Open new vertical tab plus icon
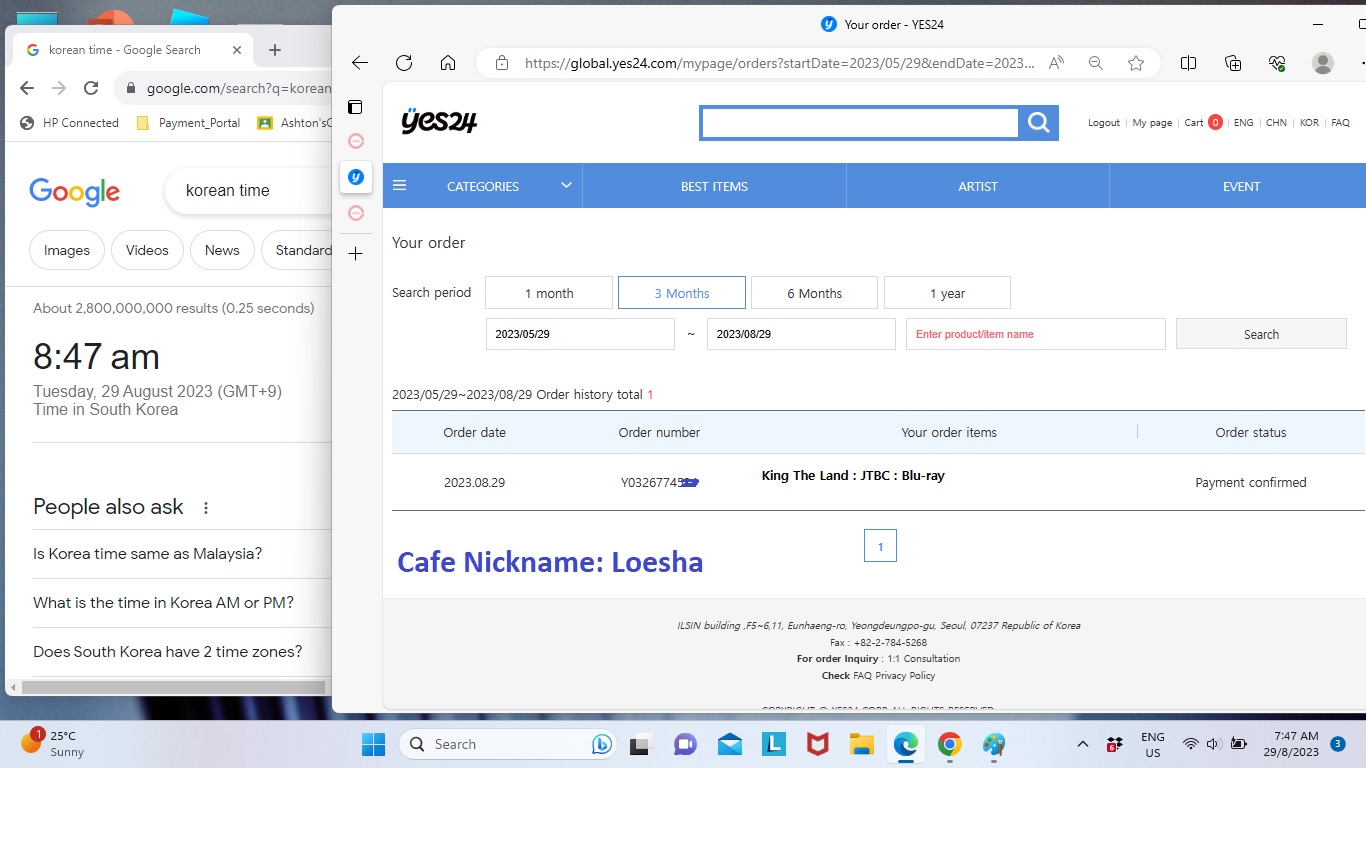This screenshot has height=841, width=1366. point(355,254)
